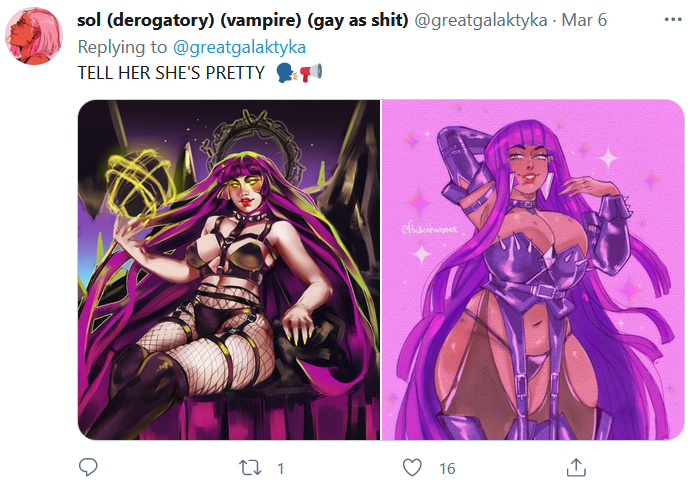The width and height of the screenshot is (694, 482).
Task: Click the red megaphone emoji
Action: tap(311, 73)
